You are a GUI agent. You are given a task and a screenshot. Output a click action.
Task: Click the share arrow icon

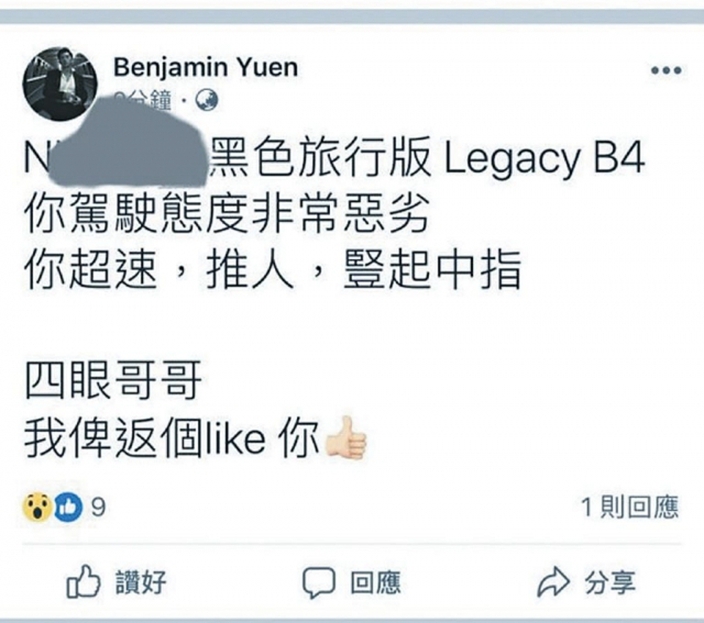click(x=554, y=582)
